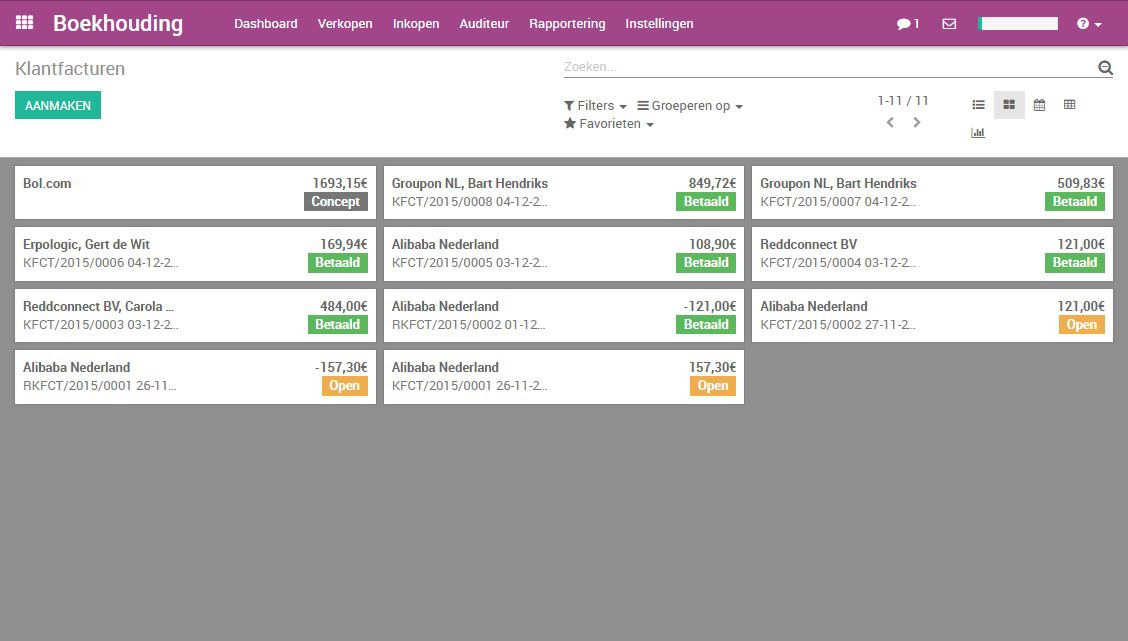Go to the Rapportering menu
Viewport: 1128px width, 641px height.
point(567,23)
